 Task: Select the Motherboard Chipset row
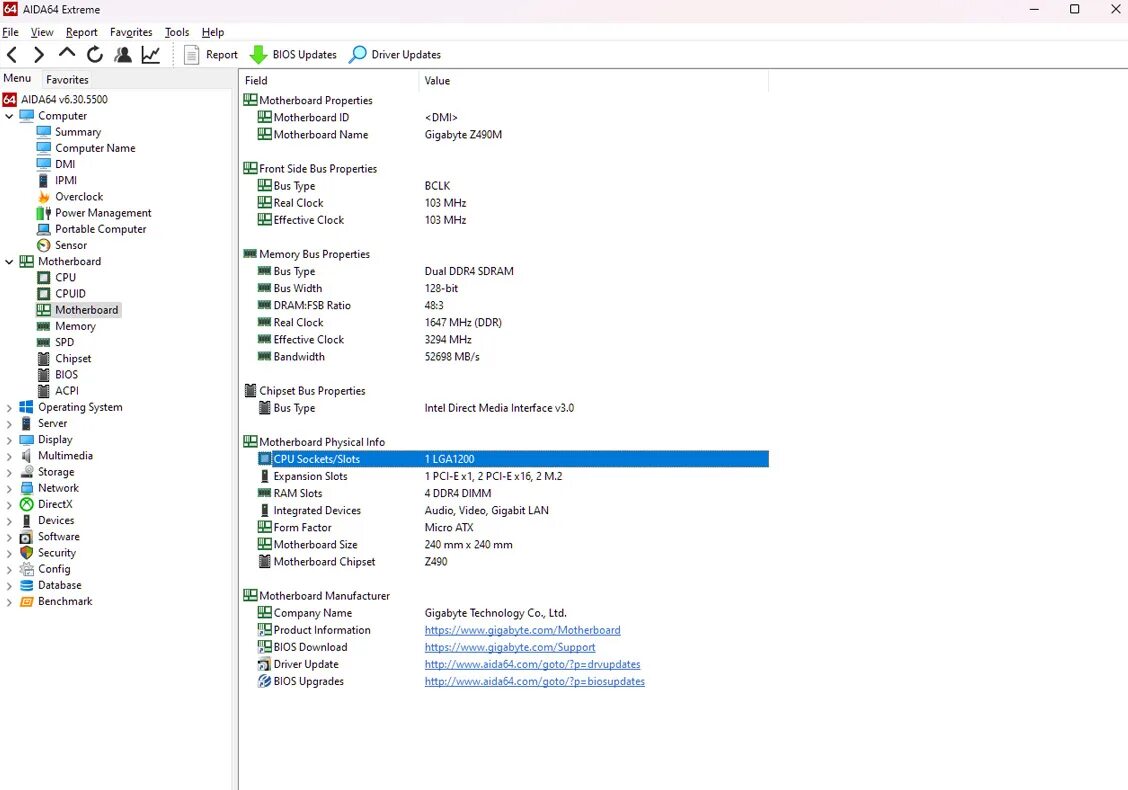coord(513,562)
